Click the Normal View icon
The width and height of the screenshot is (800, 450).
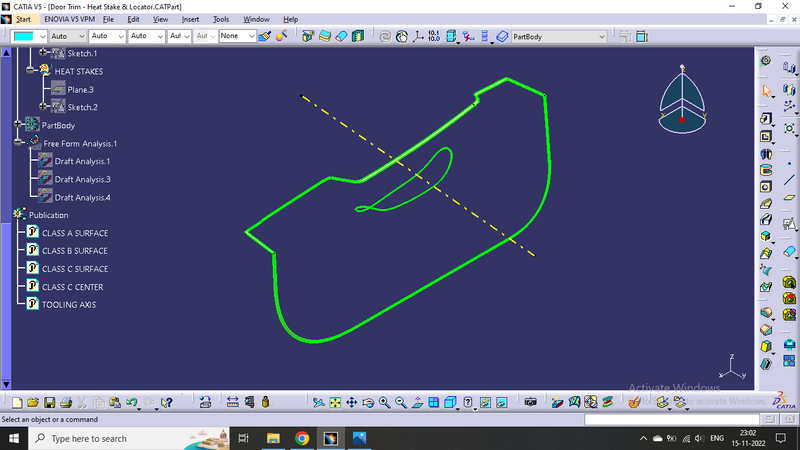click(417, 403)
